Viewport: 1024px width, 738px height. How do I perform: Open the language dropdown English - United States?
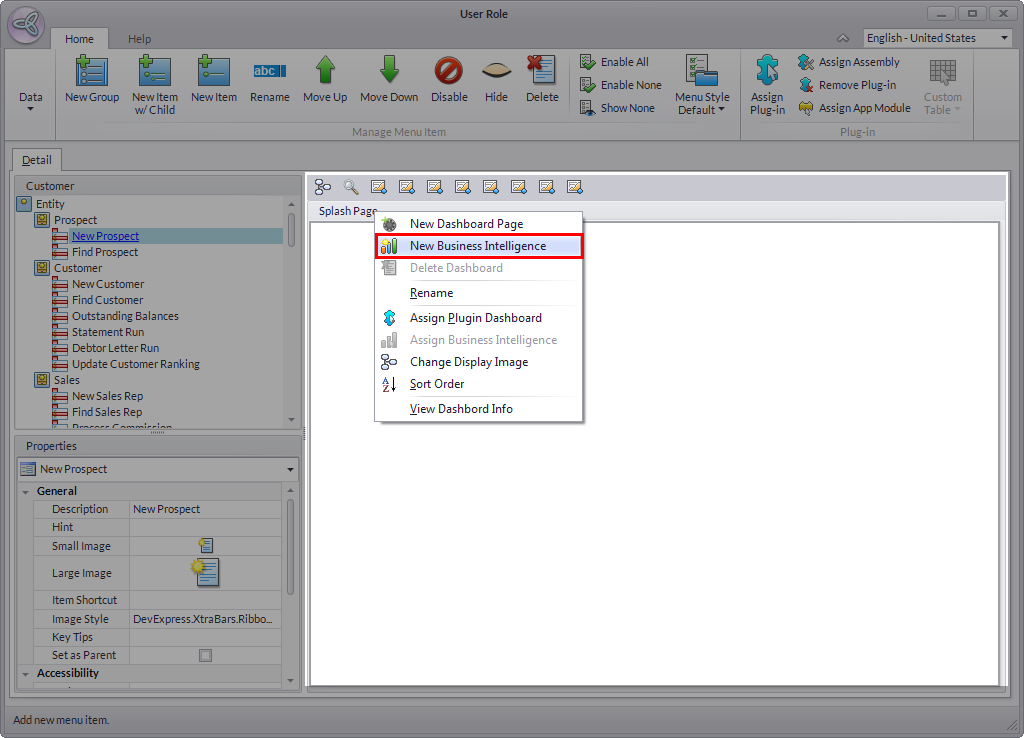[x=937, y=38]
